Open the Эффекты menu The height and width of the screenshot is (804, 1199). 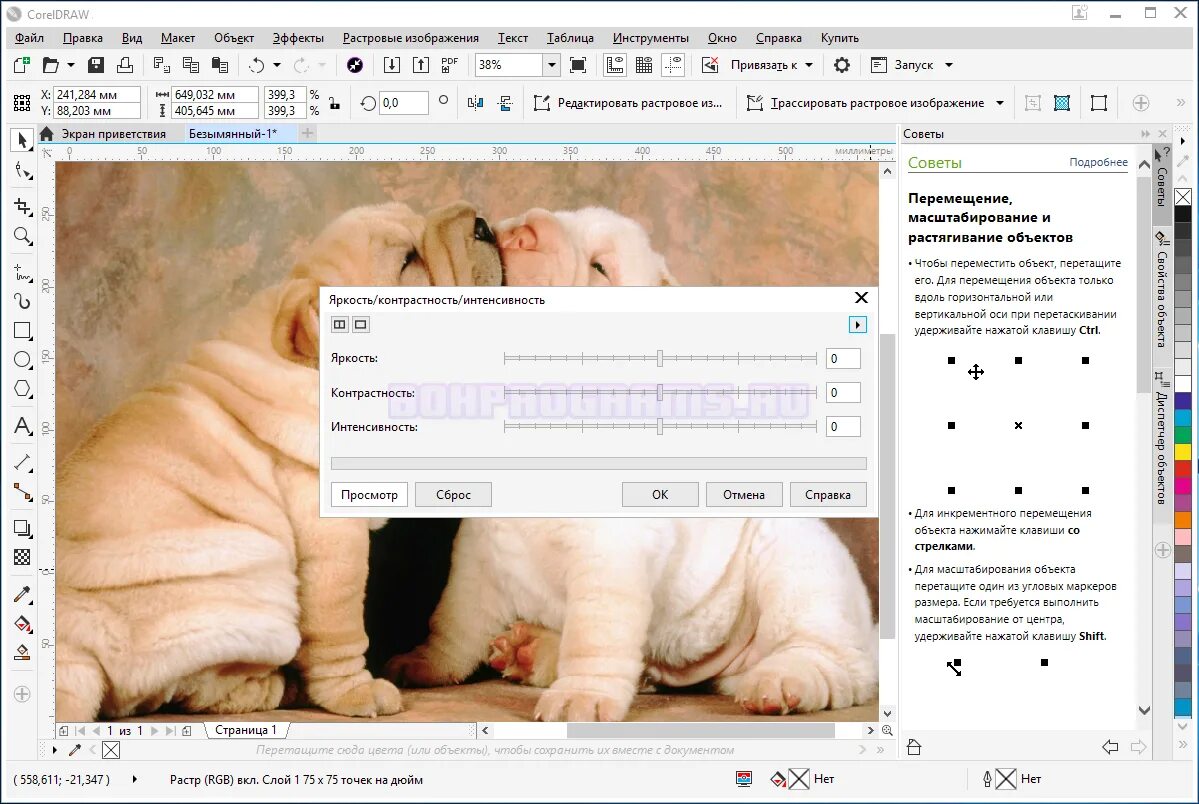(298, 37)
